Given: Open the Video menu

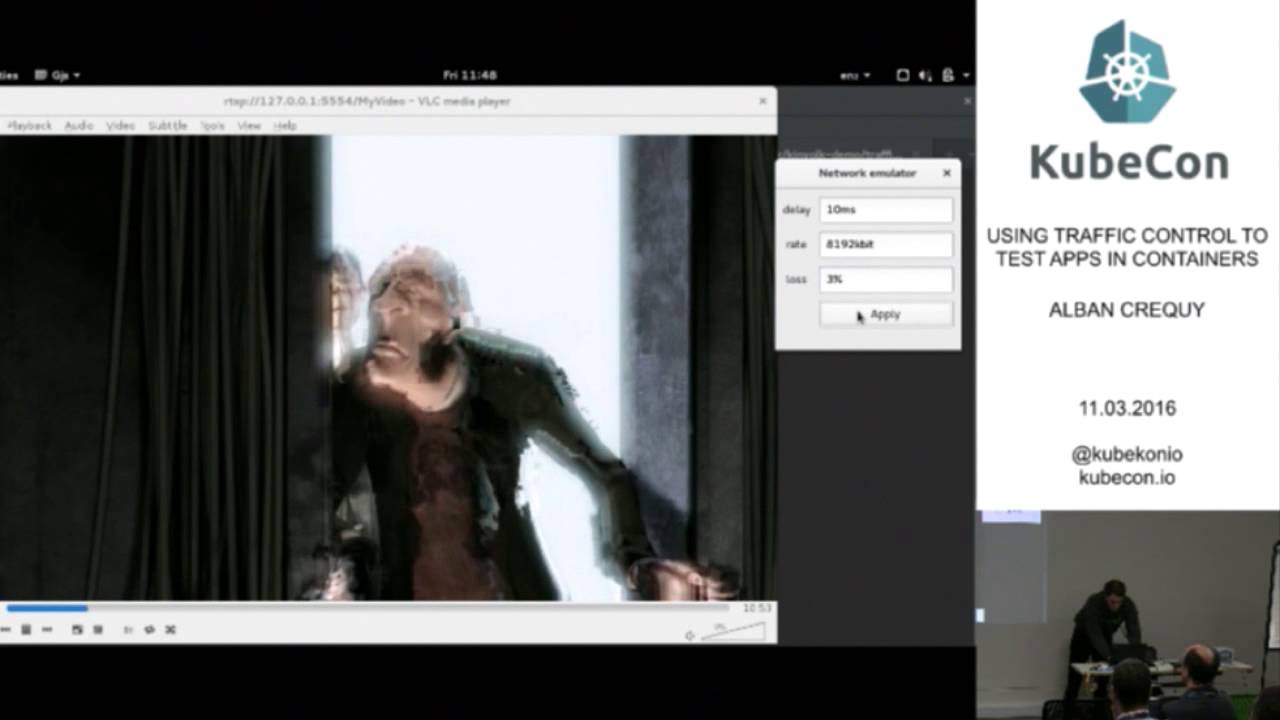Looking at the screenshot, I should pyautogui.click(x=121, y=126).
